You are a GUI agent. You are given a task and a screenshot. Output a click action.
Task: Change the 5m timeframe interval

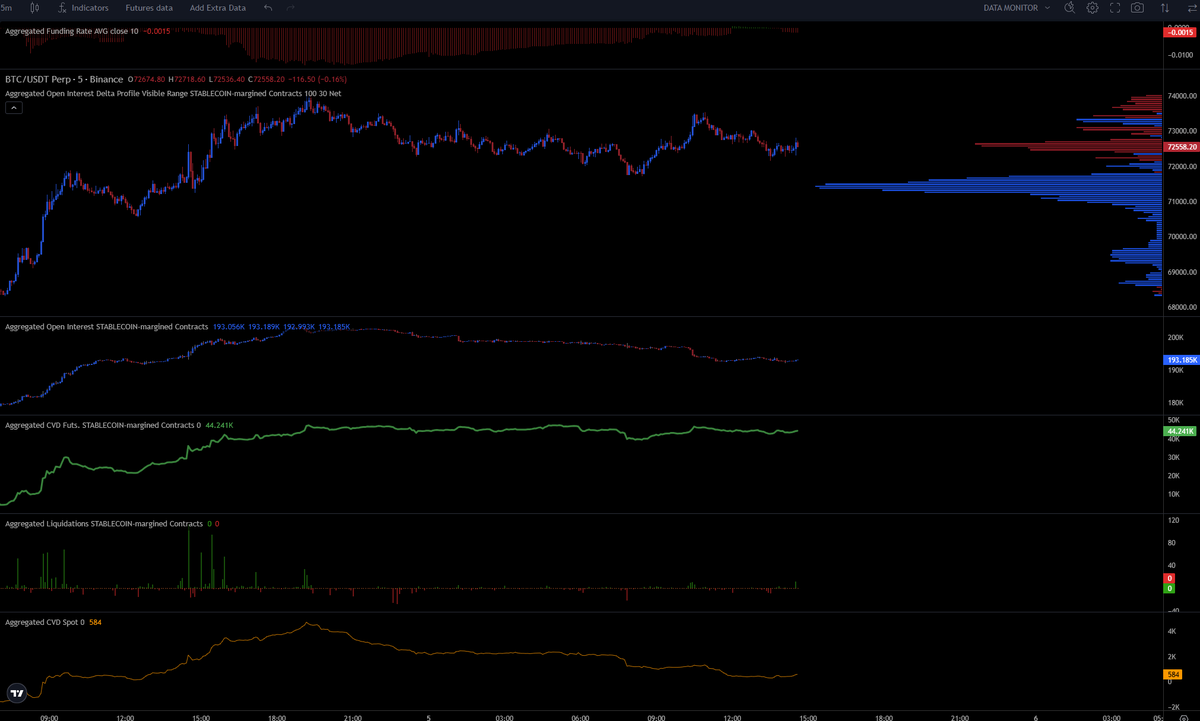[7, 7]
